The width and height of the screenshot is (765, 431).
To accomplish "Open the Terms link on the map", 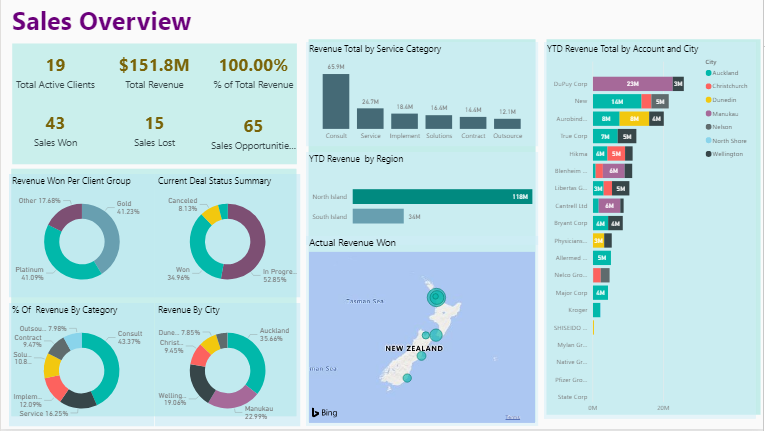I will (x=512, y=417).
